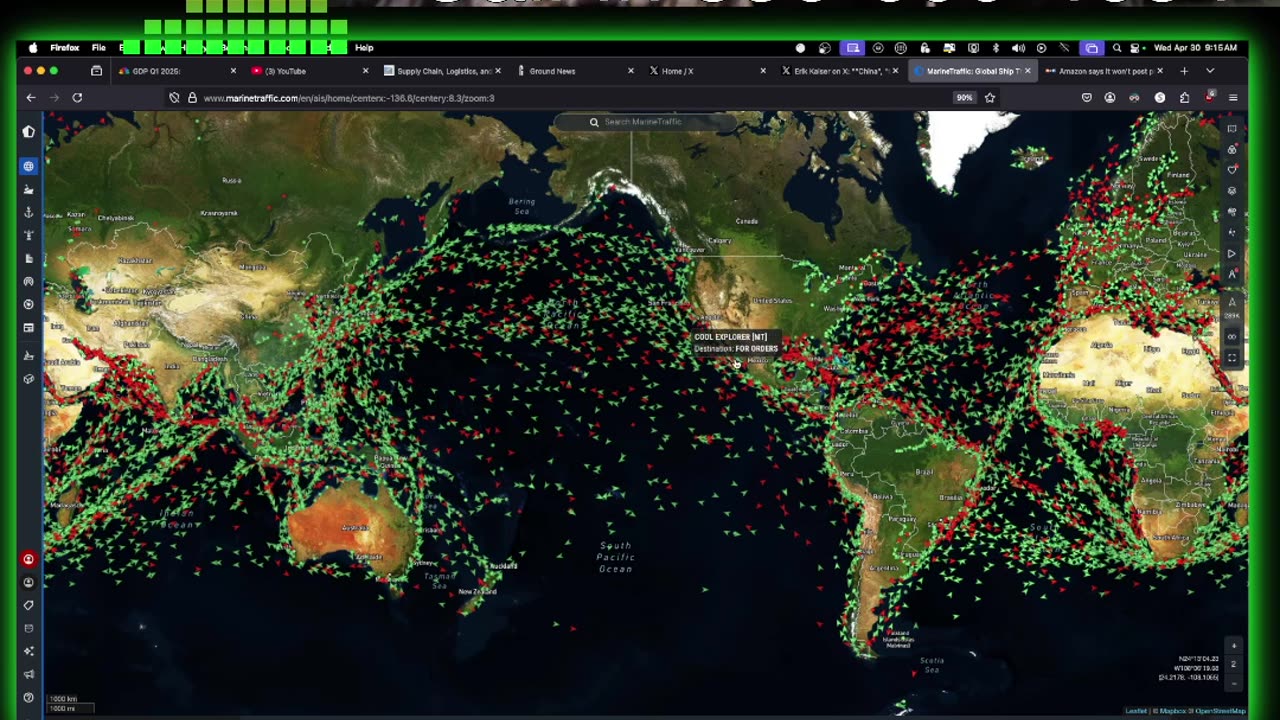The height and width of the screenshot is (720, 1280).
Task: Close the MarineTraffic tab
Action: click(x=1027, y=71)
